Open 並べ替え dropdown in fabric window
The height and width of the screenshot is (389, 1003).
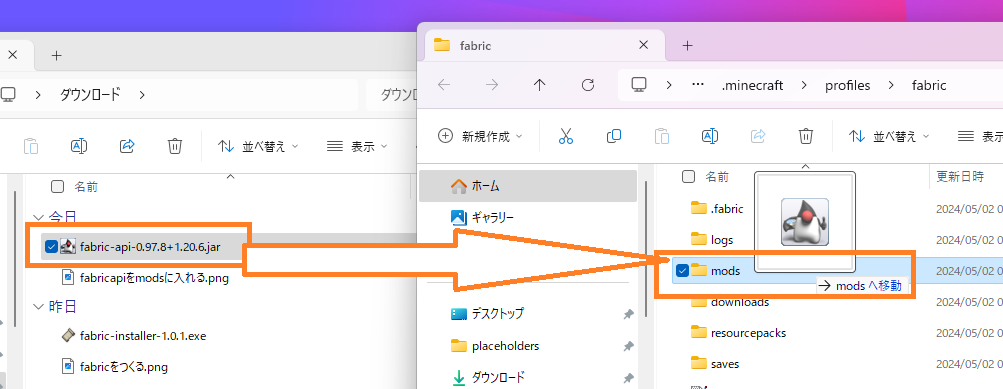point(888,136)
